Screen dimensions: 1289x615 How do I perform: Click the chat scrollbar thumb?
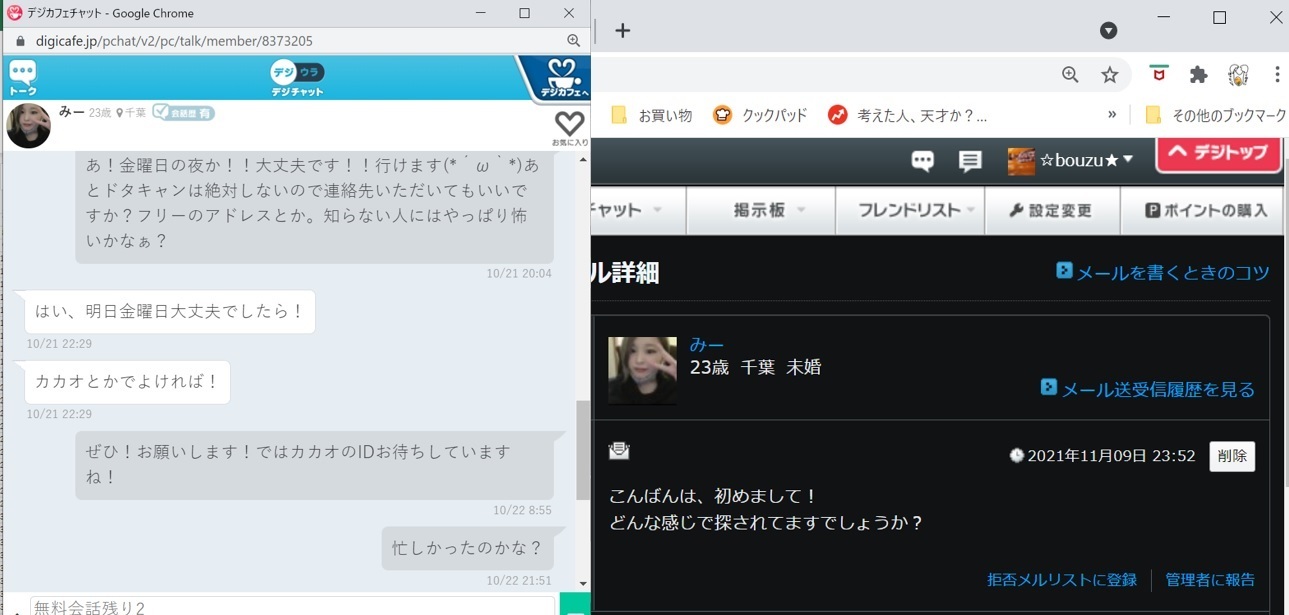(x=583, y=450)
